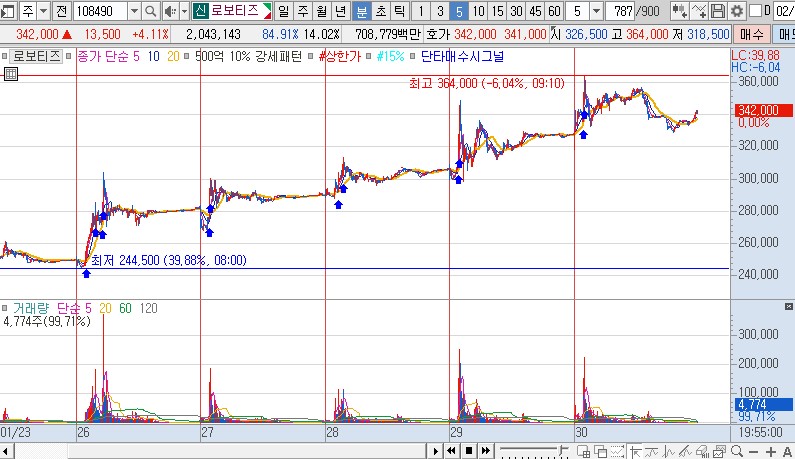Select the 분 minute period tab
795x459 pixels.
coord(362,11)
